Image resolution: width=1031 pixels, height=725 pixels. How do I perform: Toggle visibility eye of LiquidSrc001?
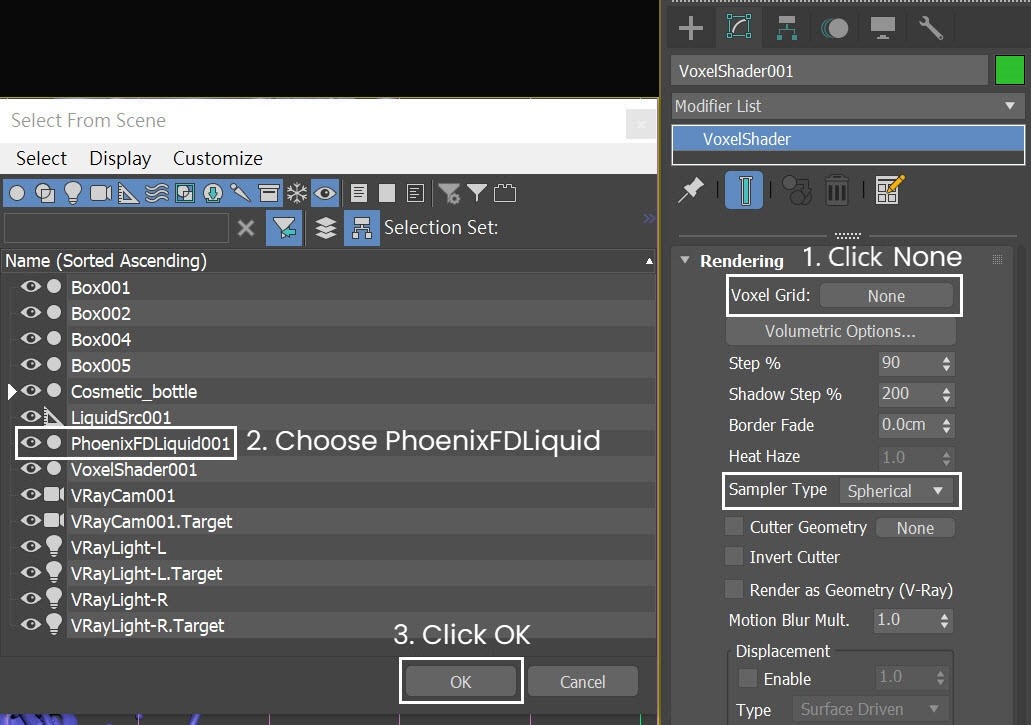click(30, 417)
